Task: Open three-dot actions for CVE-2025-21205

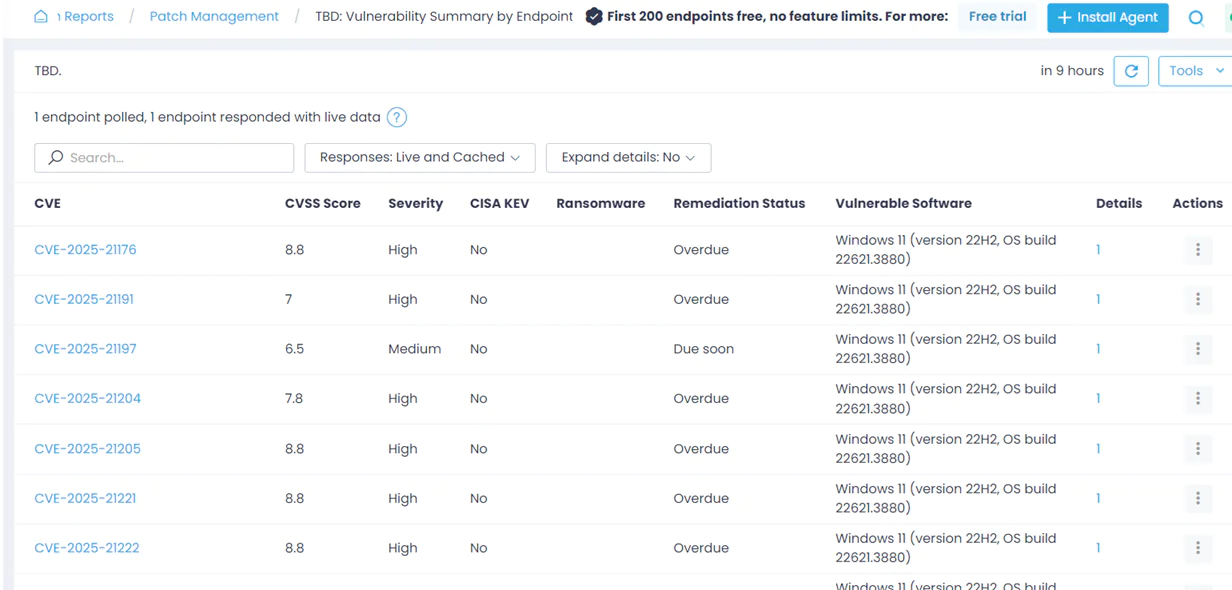Action: pos(1197,449)
